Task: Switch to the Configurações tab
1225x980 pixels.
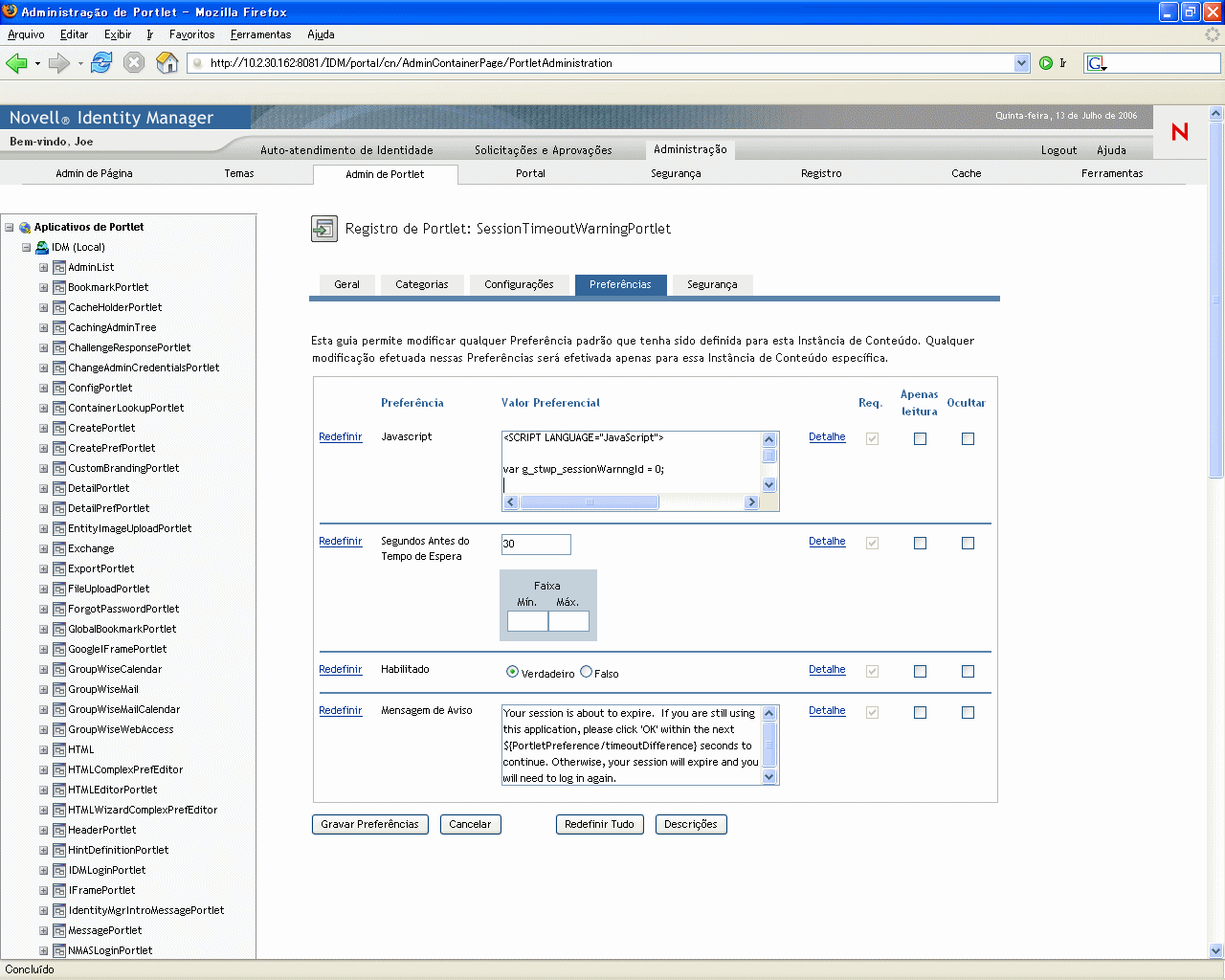Action: [519, 284]
